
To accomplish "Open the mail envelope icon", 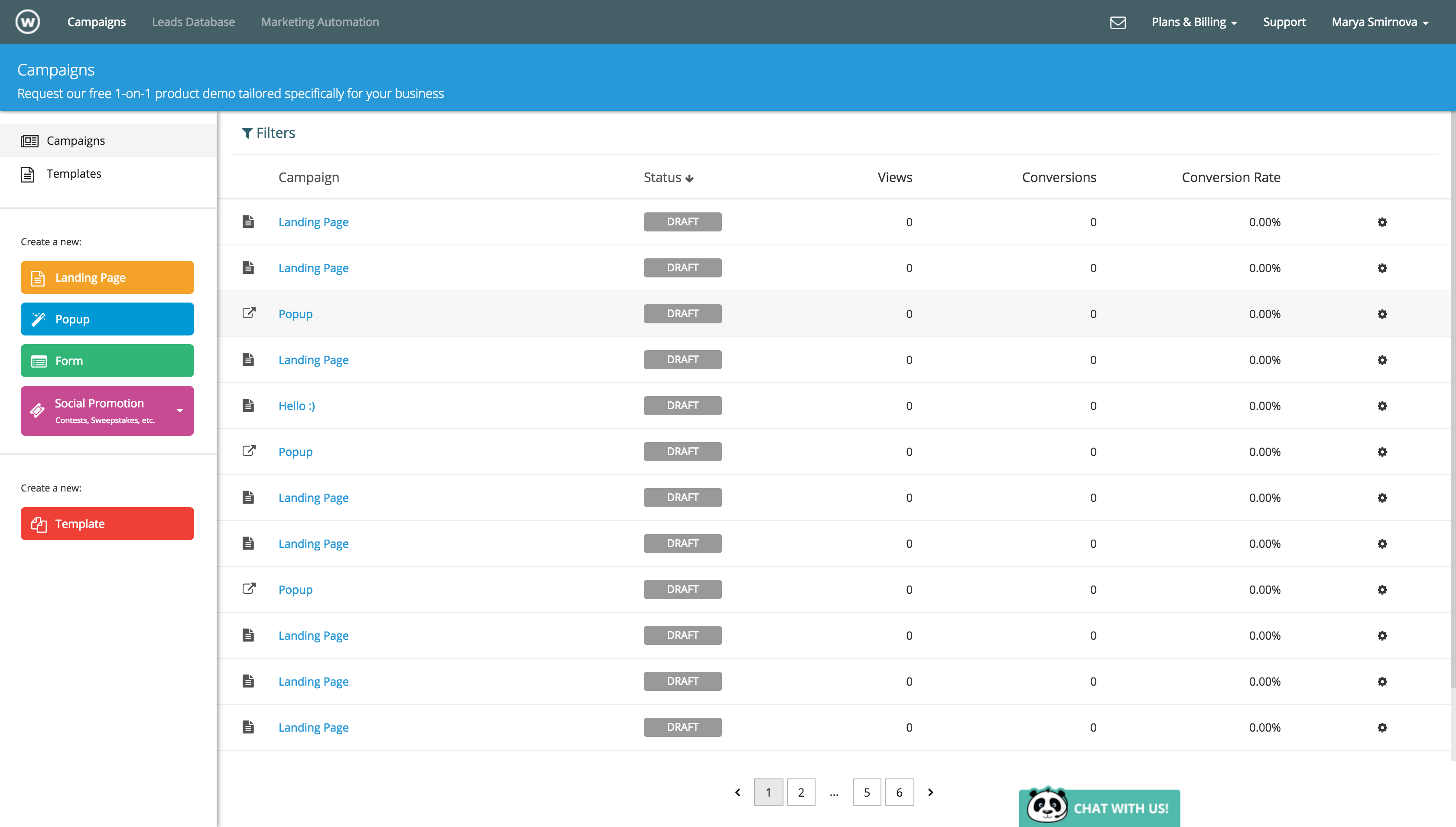I will [x=1118, y=22].
